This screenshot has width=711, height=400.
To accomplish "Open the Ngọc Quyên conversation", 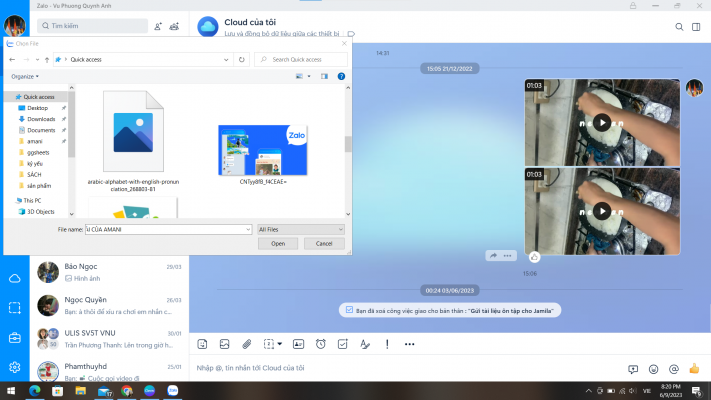I will (x=109, y=305).
